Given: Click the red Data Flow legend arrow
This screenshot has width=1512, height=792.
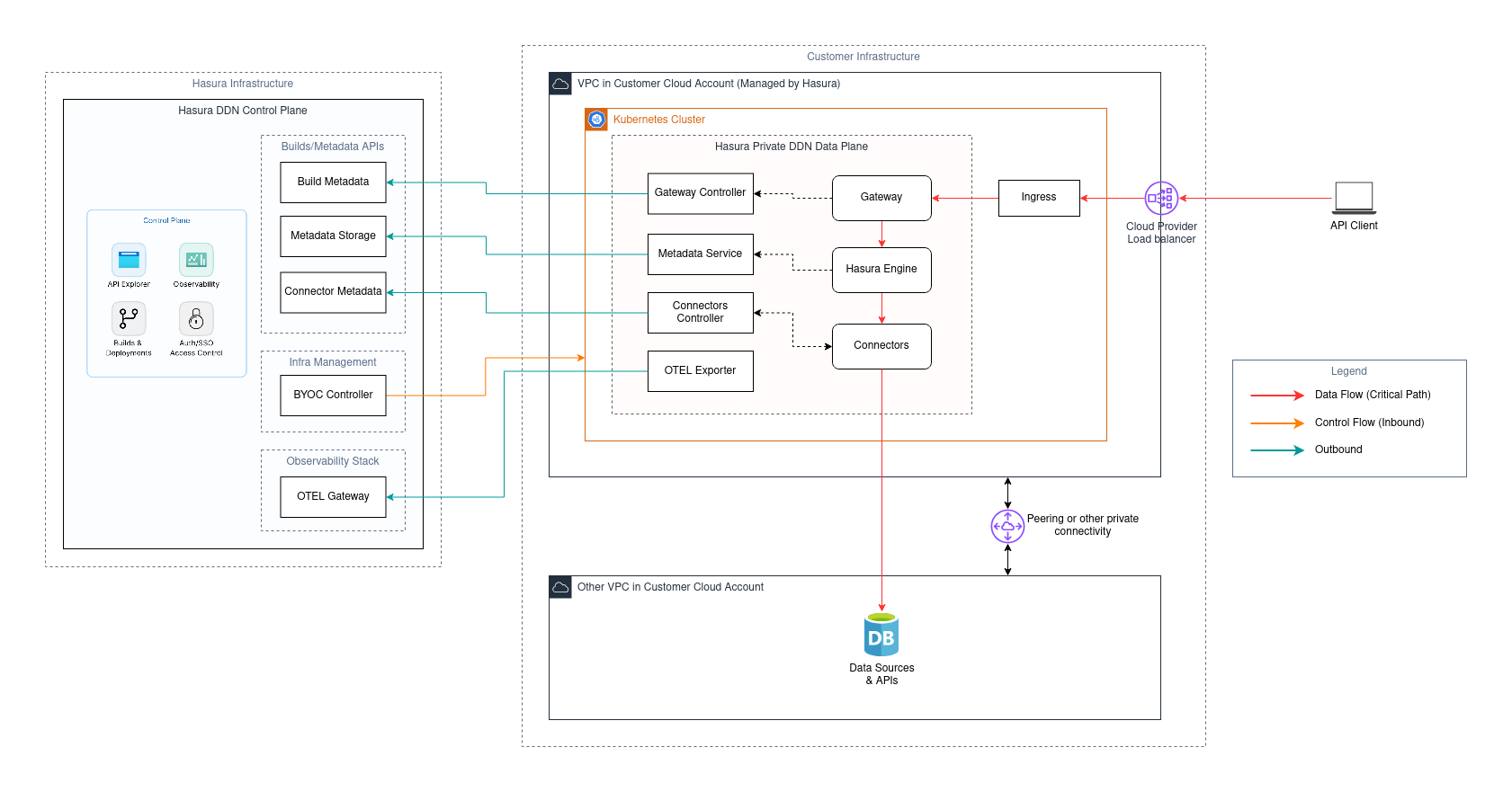Looking at the screenshot, I should (x=1277, y=396).
